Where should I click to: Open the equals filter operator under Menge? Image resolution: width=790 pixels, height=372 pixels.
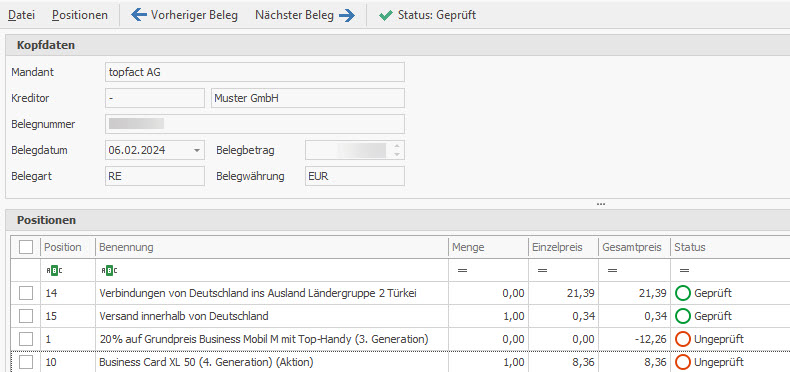click(462, 271)
